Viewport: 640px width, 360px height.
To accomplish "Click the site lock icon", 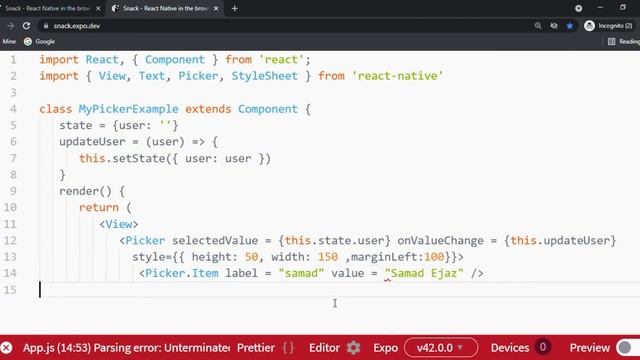I will point(46,26).
